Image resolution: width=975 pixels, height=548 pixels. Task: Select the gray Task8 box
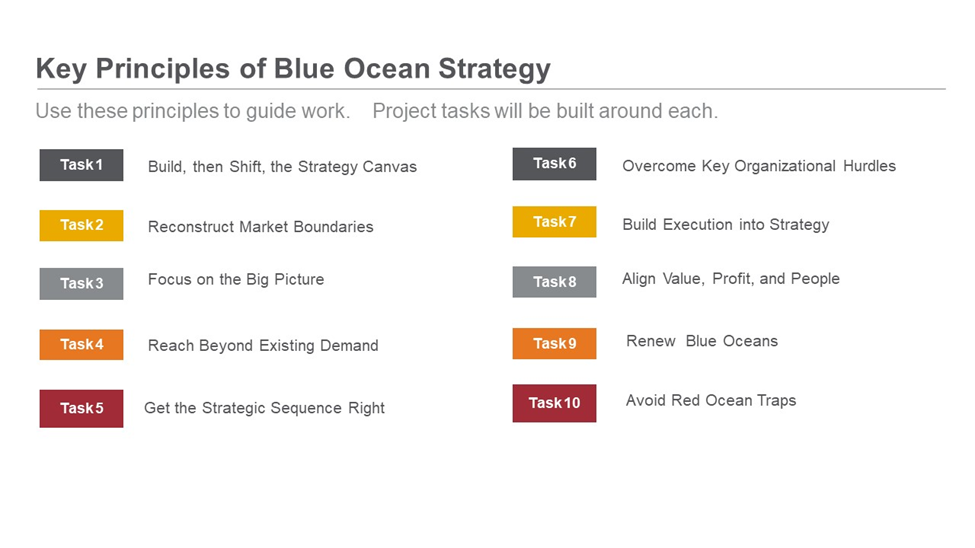point(554,282)
